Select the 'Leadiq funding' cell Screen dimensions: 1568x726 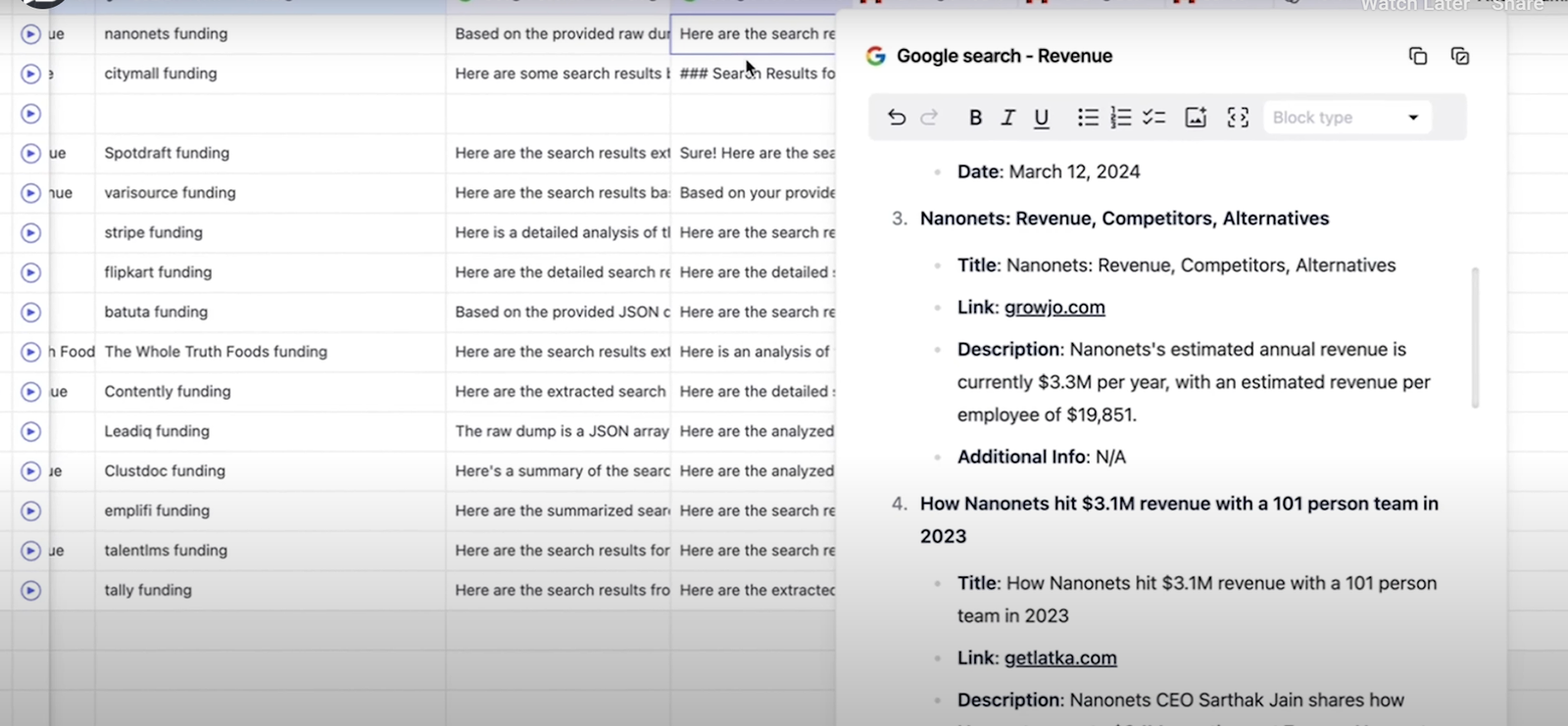[x=270, y=431]
